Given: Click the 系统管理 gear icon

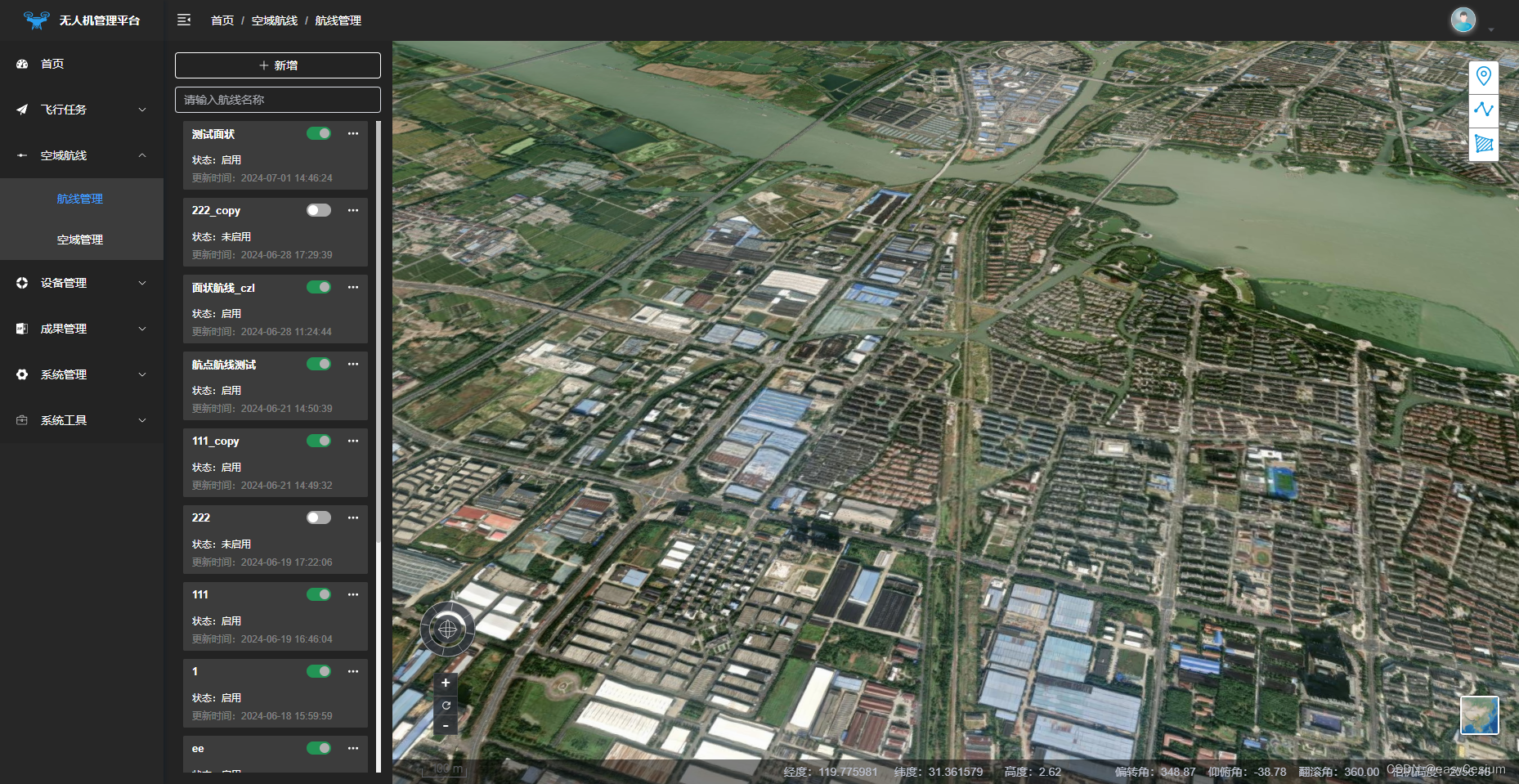Looking at the screenshot, I should pos(22,374).
